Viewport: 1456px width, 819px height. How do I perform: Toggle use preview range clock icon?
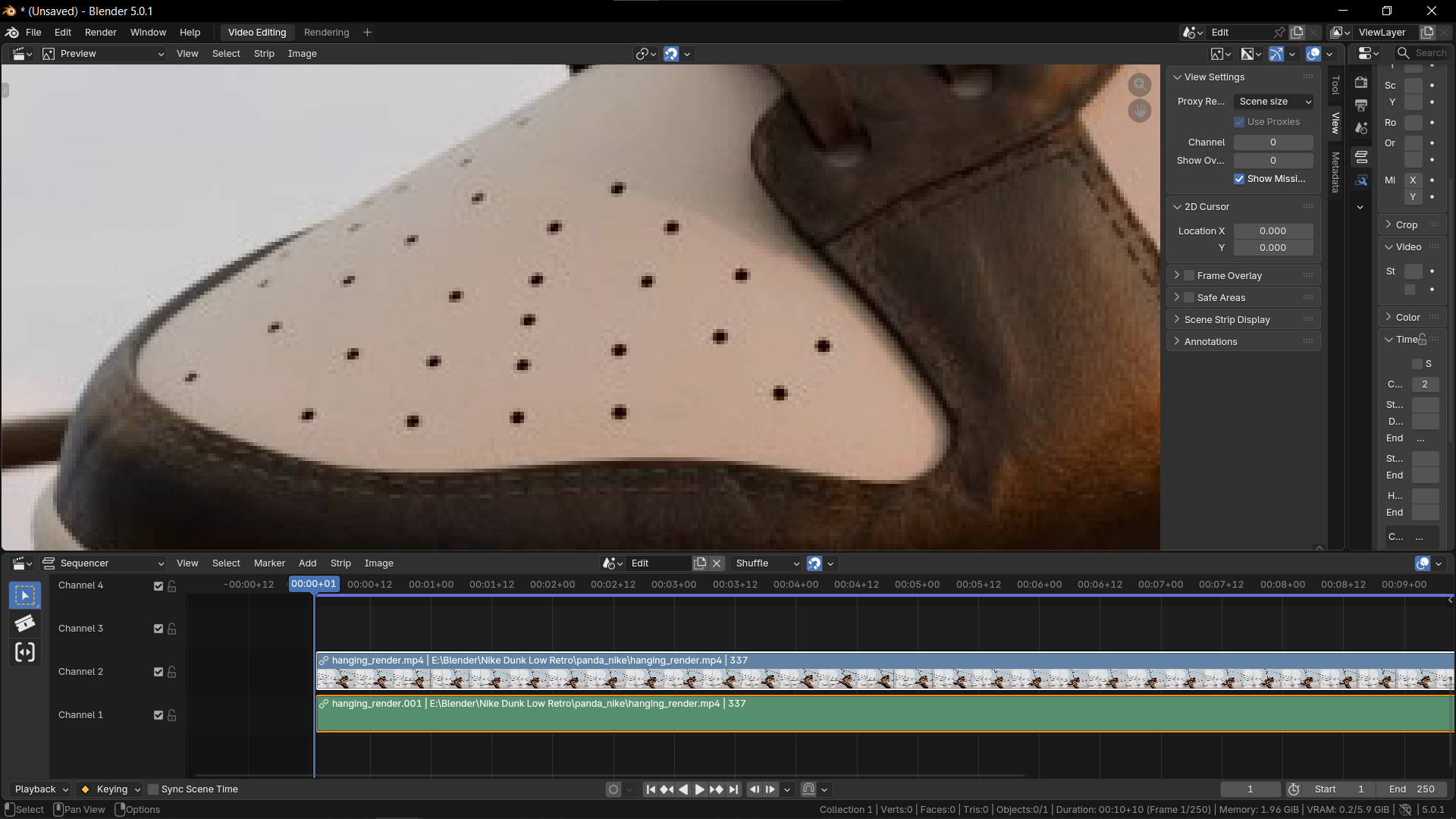[1294, 789]
